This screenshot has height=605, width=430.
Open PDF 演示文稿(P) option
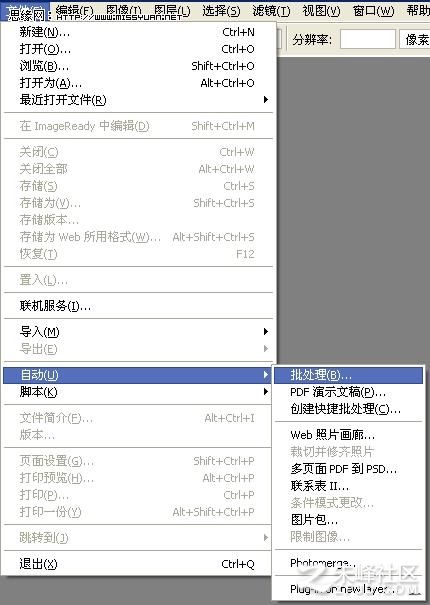tap(348, 392)
